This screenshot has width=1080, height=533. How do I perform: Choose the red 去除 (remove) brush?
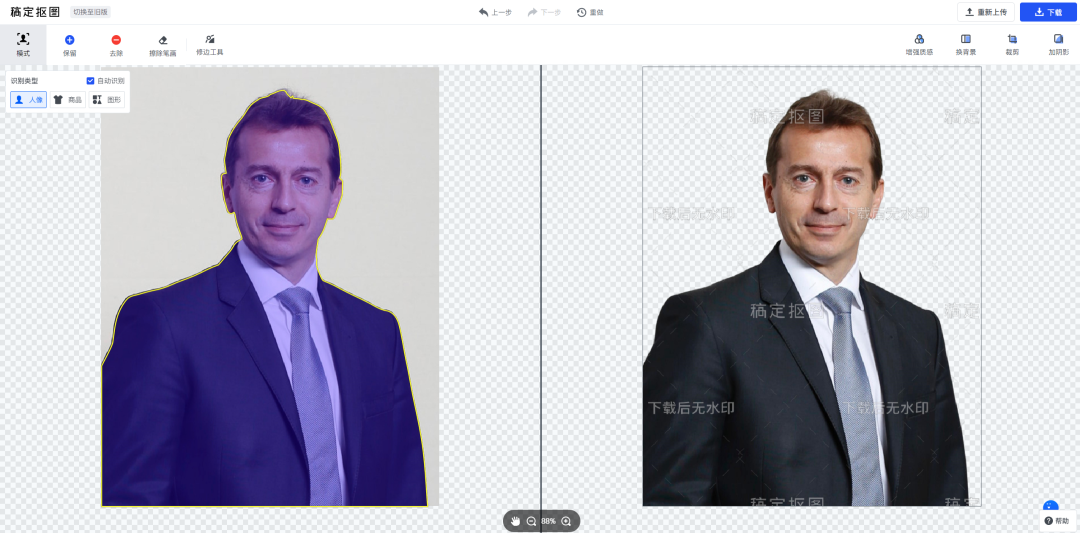click(x=116, y=45)
